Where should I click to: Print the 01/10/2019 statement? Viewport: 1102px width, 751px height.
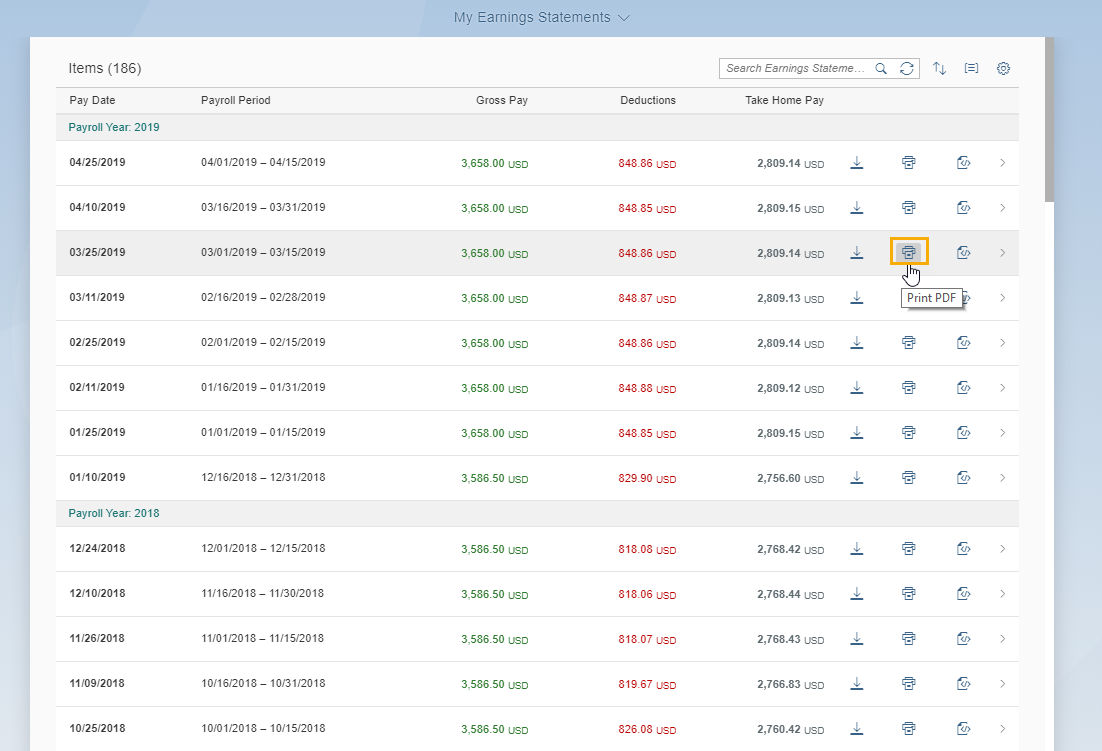click(x=909, y=478)
